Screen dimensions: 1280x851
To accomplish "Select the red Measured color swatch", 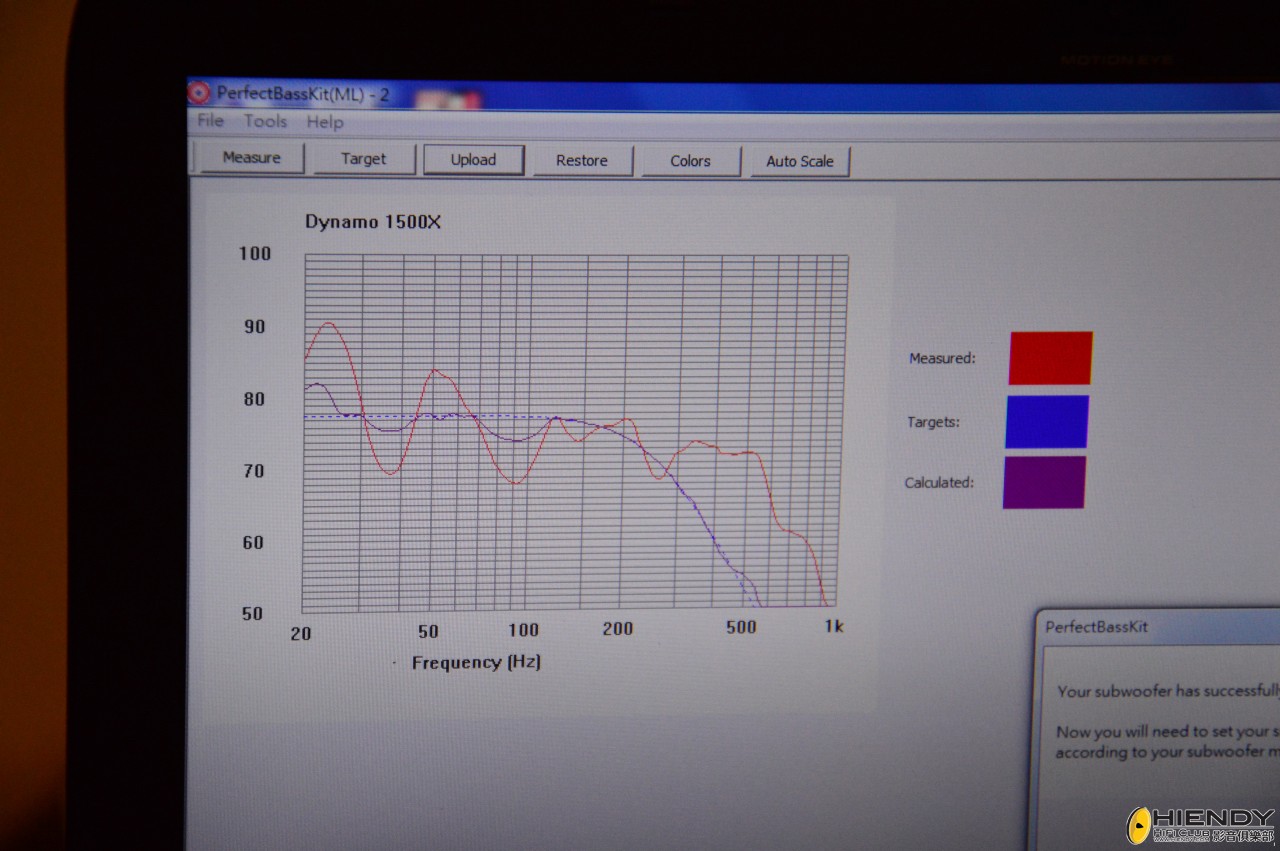I will click(x=1050, y=358).
